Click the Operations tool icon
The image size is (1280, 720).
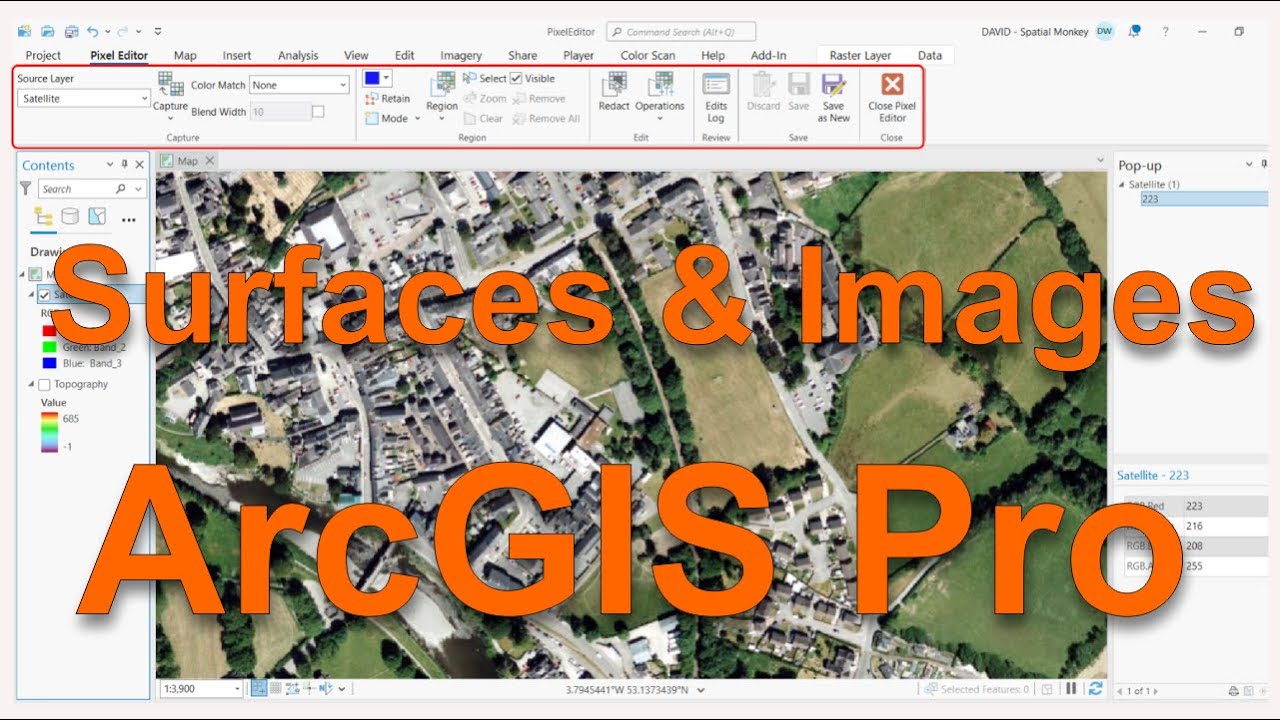tap(660, 85)
